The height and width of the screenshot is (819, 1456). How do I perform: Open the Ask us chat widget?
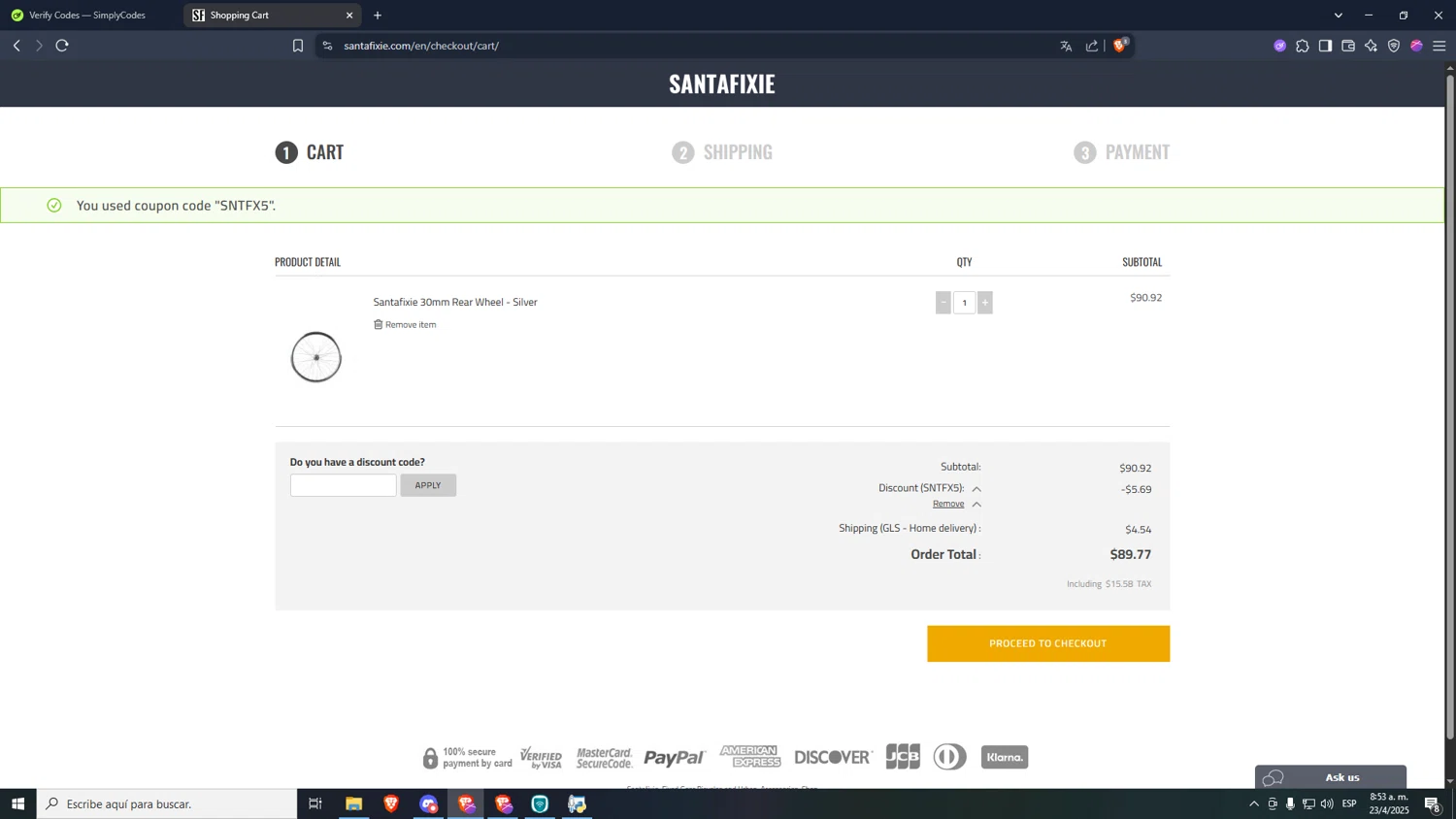click(1331, 777)
